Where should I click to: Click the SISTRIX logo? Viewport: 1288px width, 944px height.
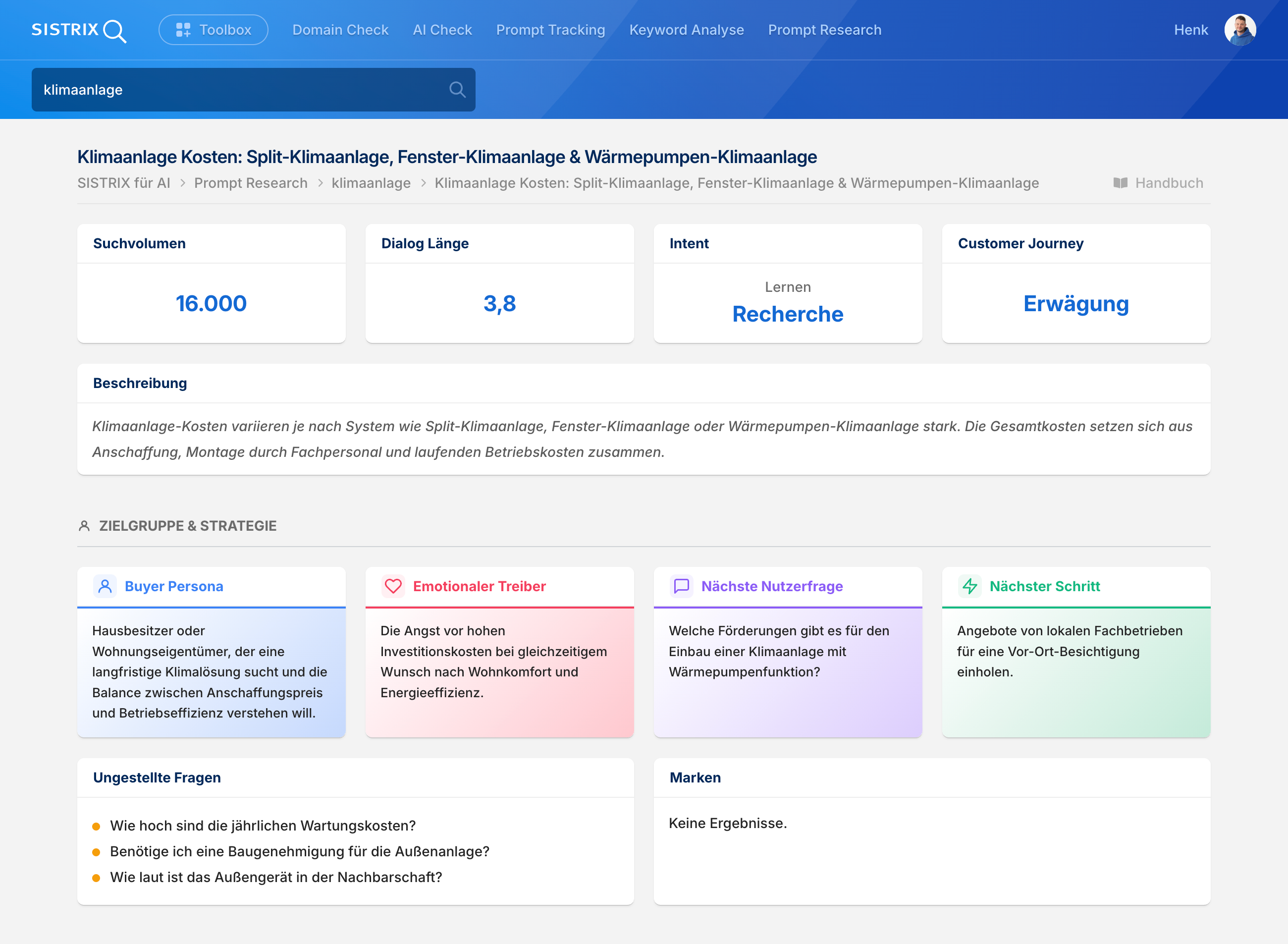click(x=79, y=30)
